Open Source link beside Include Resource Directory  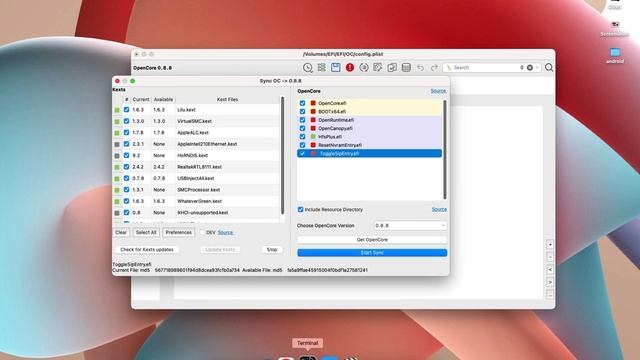[439, 209]
